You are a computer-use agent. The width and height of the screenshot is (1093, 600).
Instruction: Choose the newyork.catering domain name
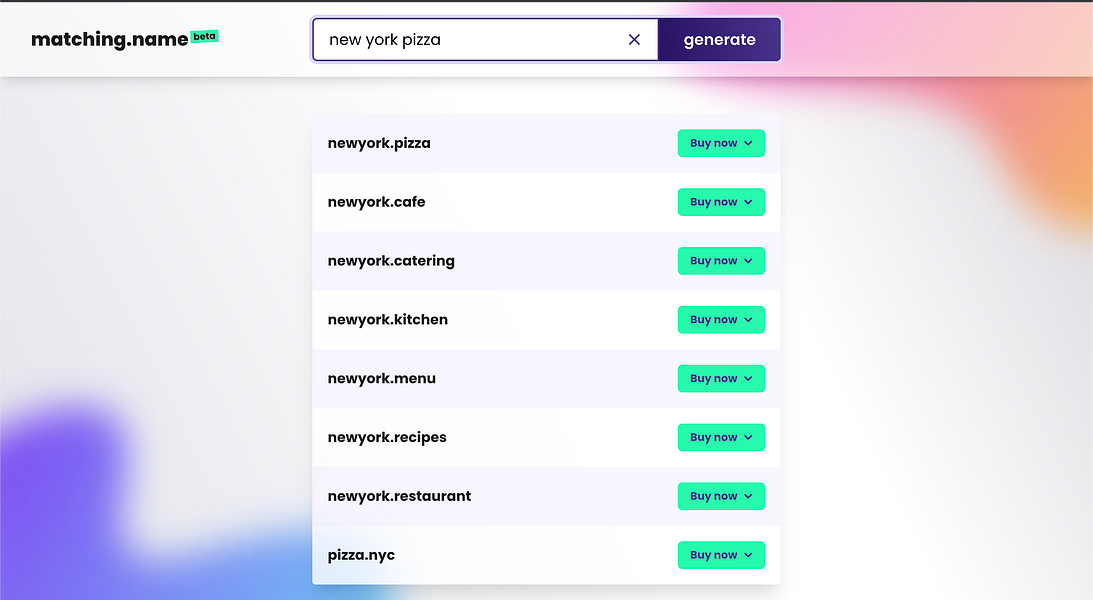[x=391, y=261]
